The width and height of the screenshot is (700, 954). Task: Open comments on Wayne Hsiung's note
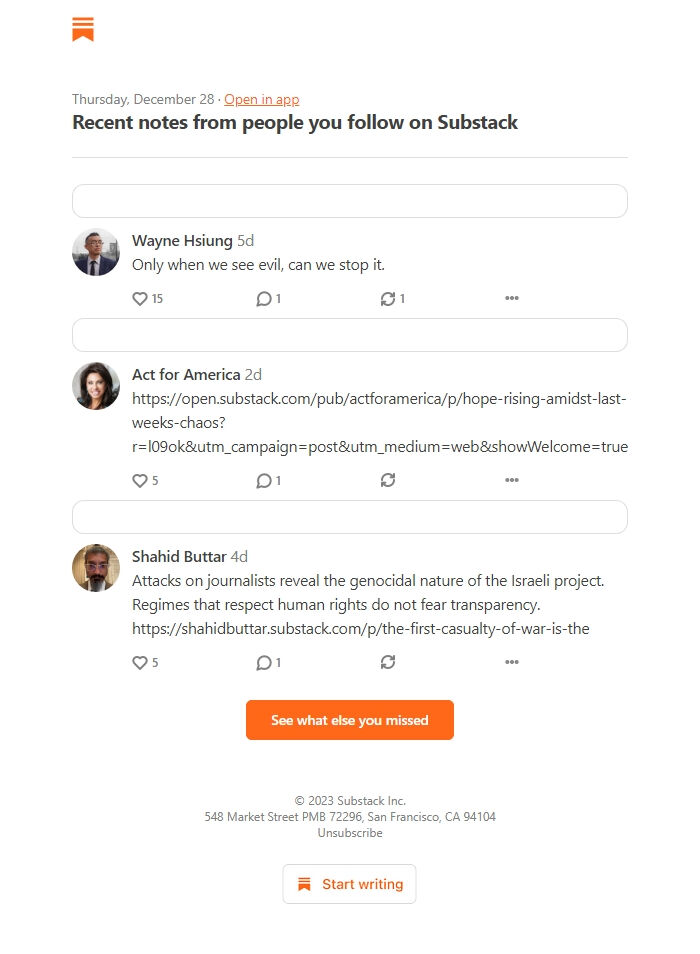click(262, 298)
